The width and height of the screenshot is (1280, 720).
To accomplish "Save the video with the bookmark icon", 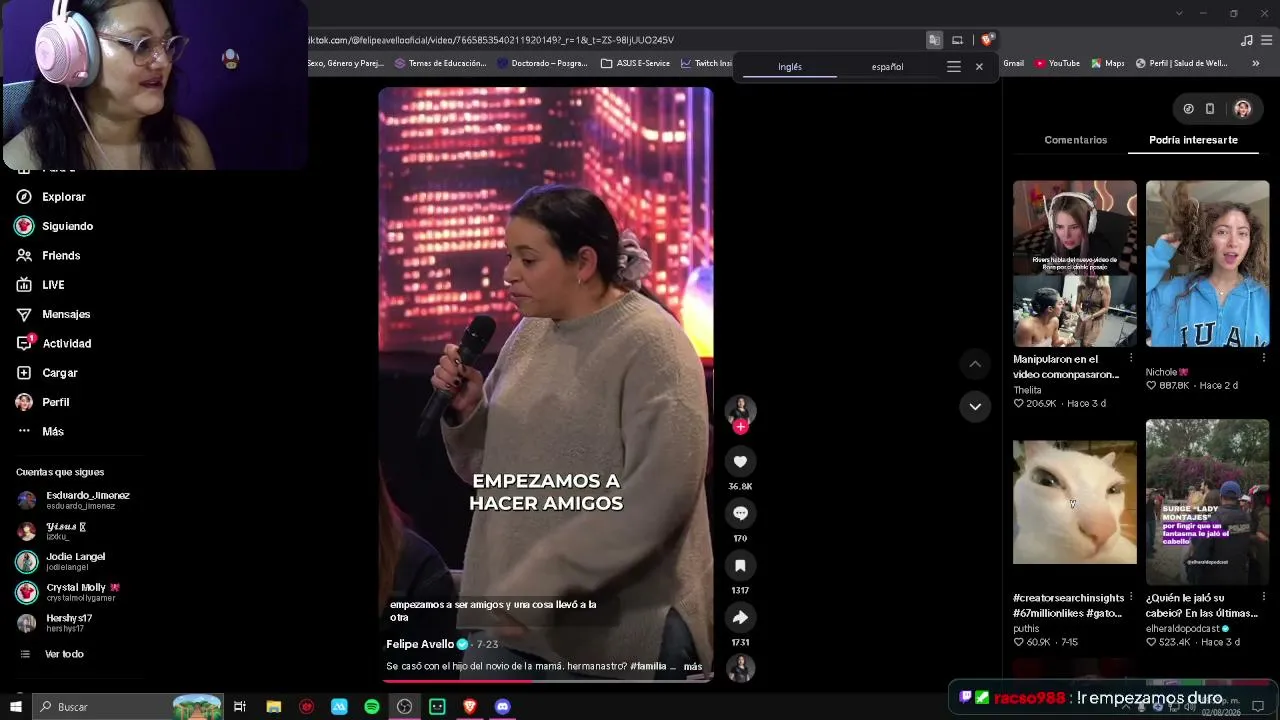I will click(x=740, y=565).
